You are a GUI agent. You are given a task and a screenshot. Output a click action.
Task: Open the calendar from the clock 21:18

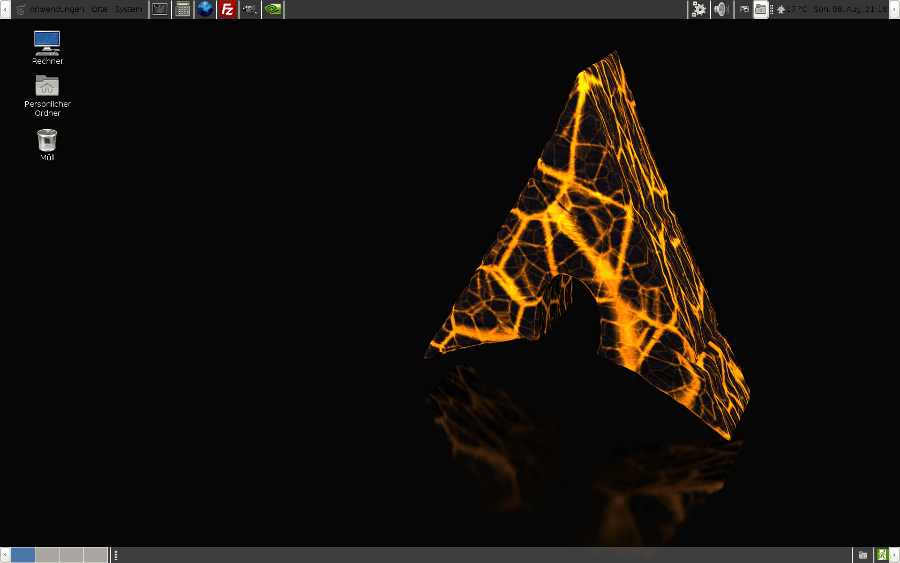pyautogui.click(x=850, y=9)
